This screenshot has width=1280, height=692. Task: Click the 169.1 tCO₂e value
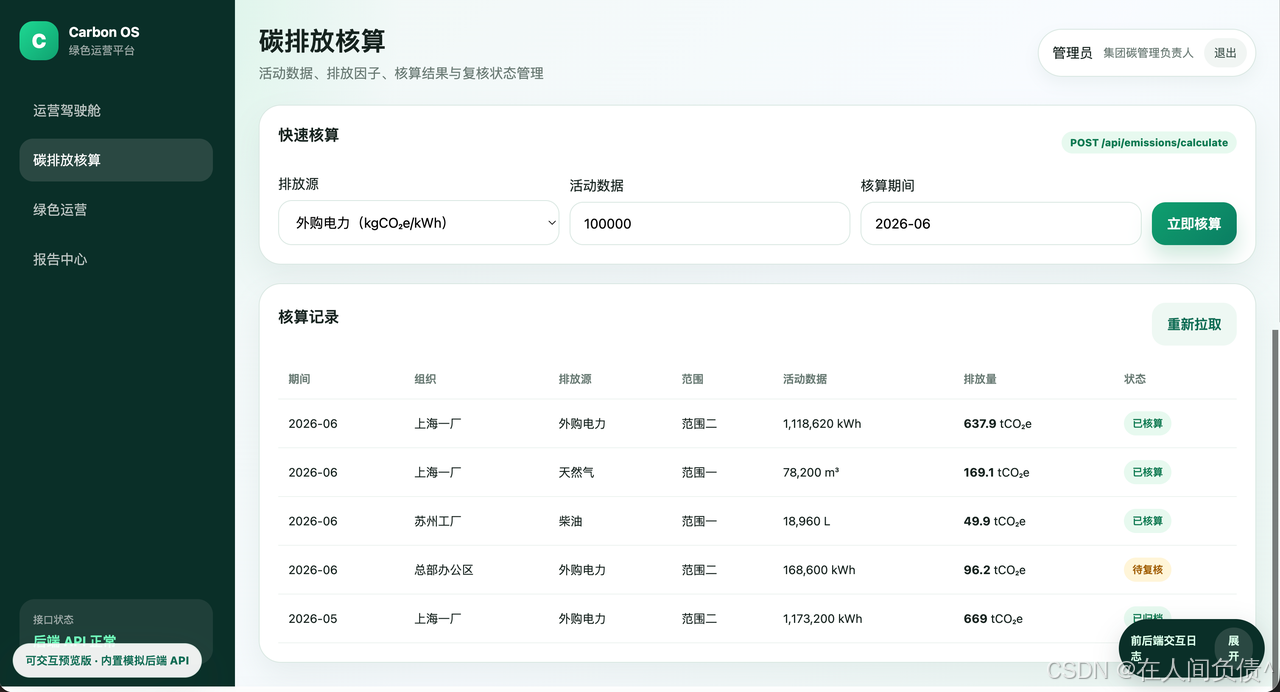(997, 472)
